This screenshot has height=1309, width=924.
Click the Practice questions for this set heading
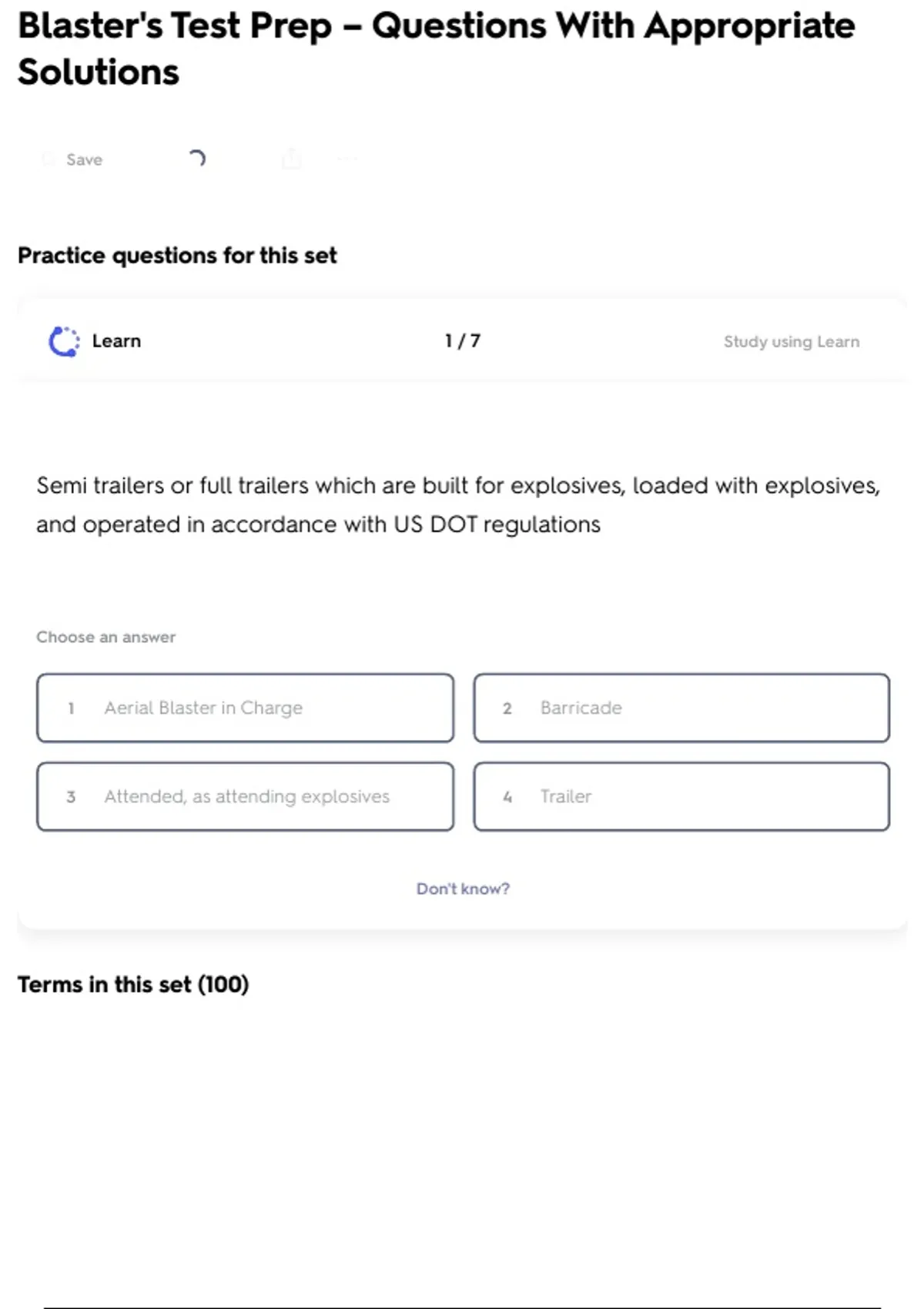(177, 255)
